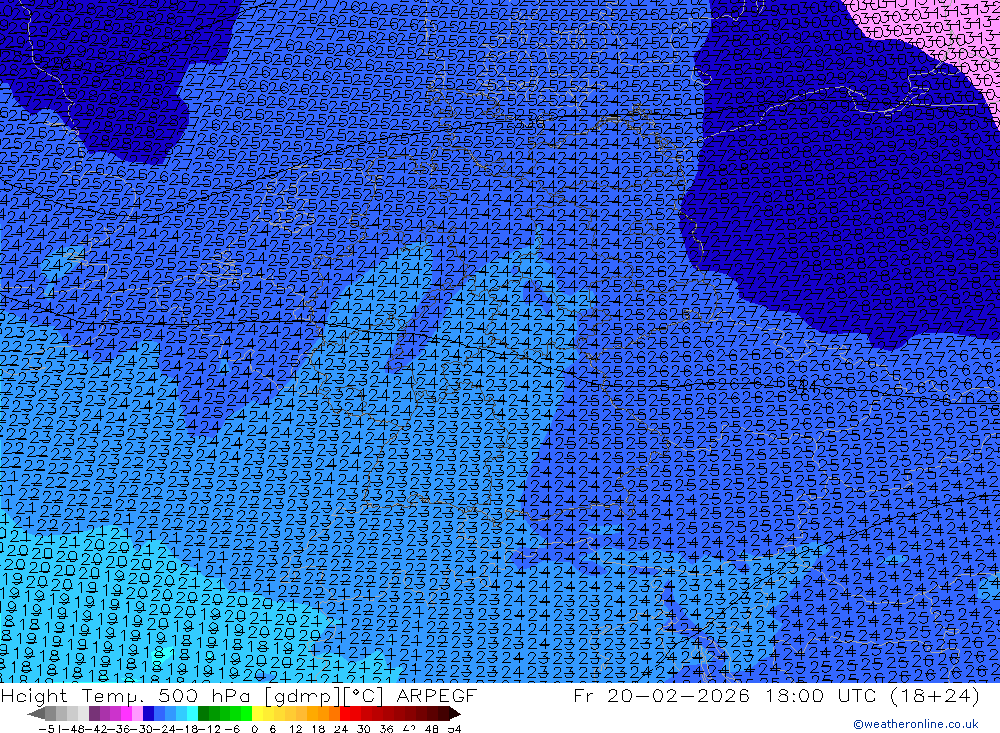Click the light pink legend swatch left of dark blue
1000x733 pixels.
137,713
